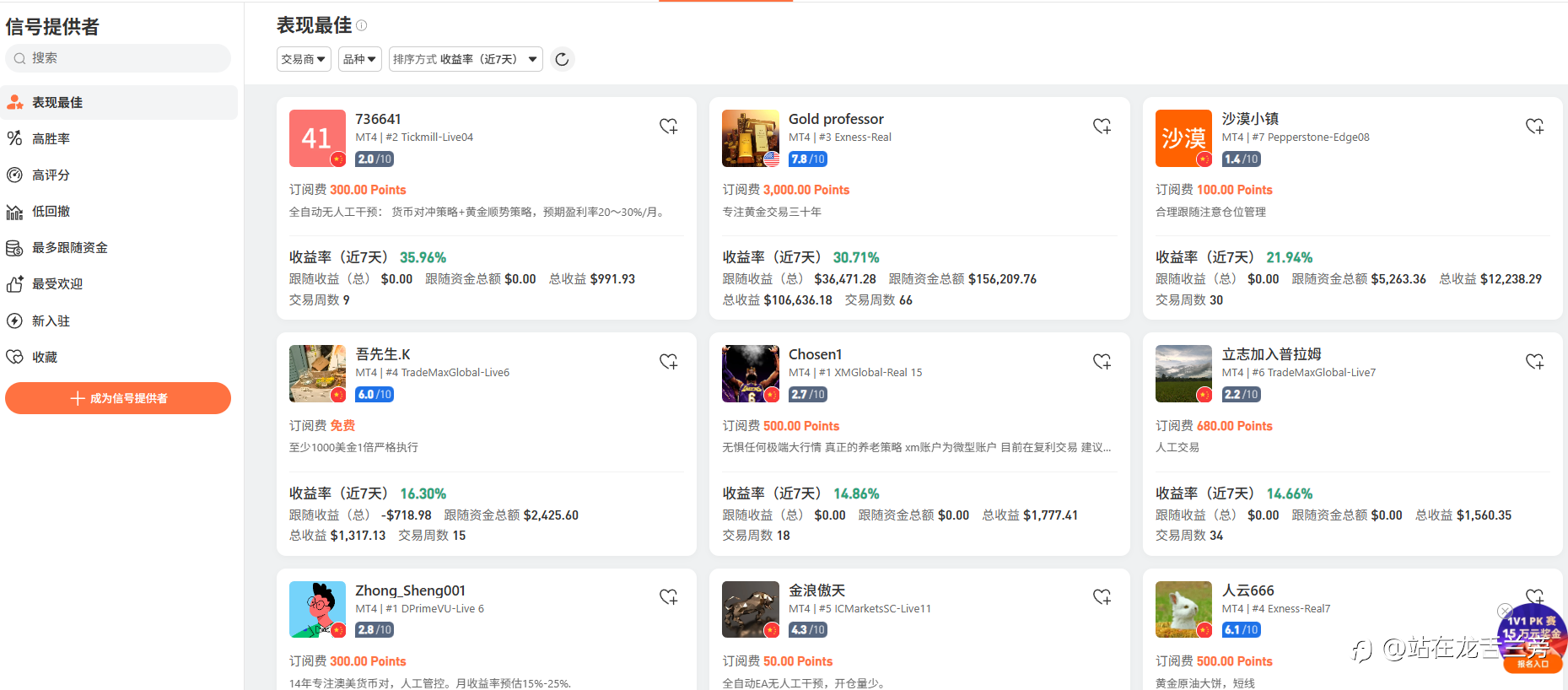Image resolution: width=1568 pixels, height=690 pixels.
Task: Select 高胜率 in the sidebar
Action: click(119, 138)
